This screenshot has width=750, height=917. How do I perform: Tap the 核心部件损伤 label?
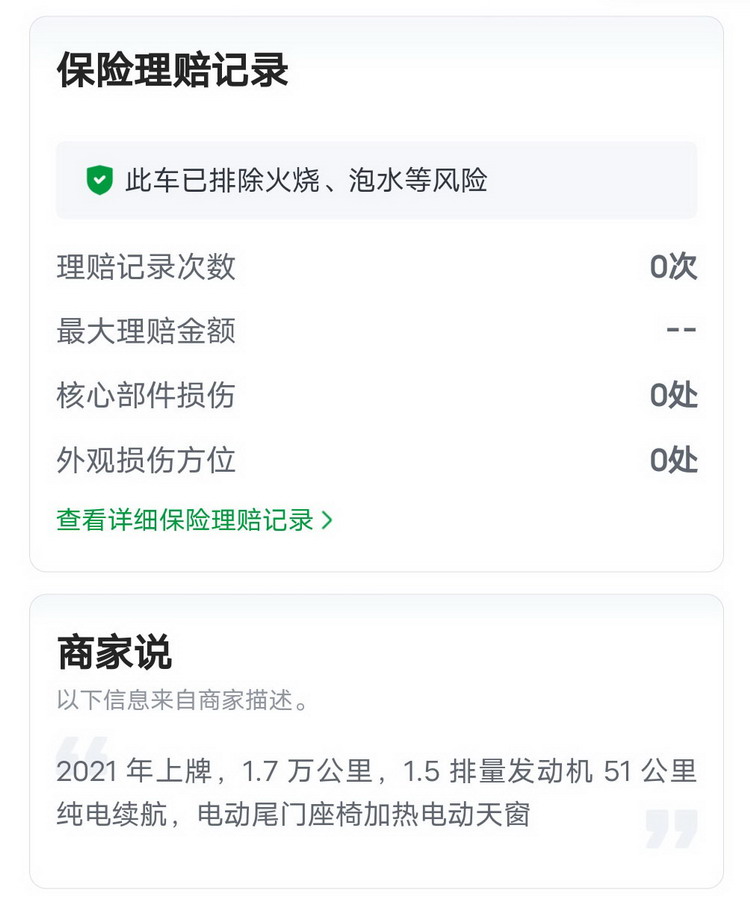coord(146,396)
